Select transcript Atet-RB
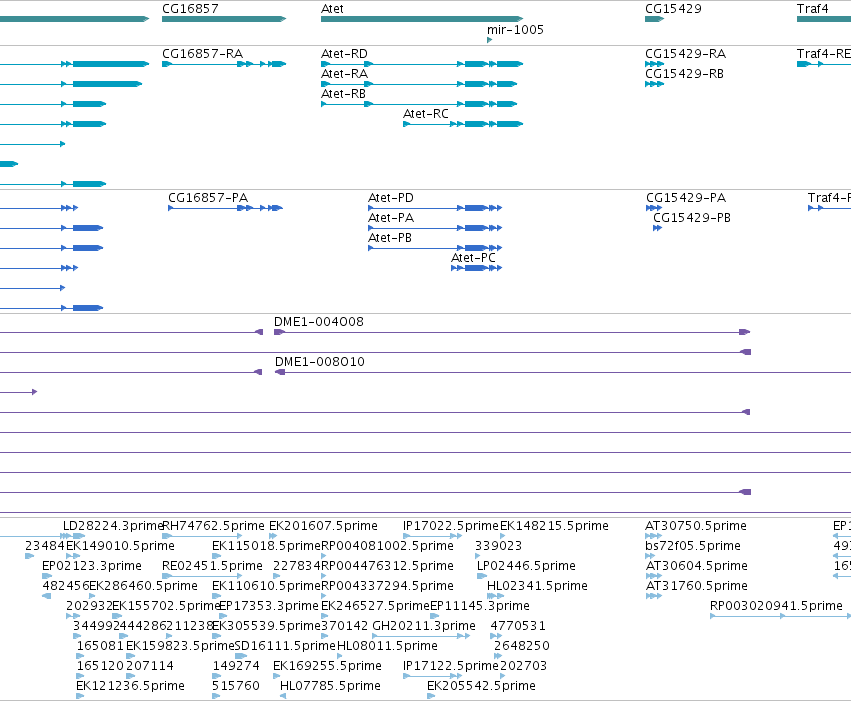This screenshot has width=851, height=701. tap(419, 104)
